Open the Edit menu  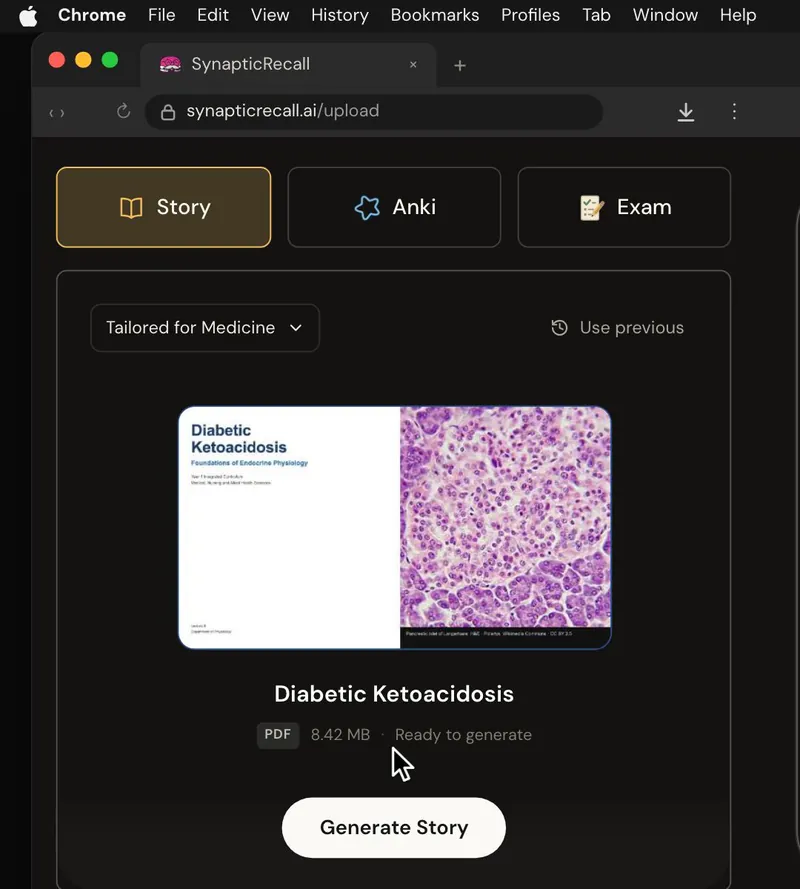point(213,15)
